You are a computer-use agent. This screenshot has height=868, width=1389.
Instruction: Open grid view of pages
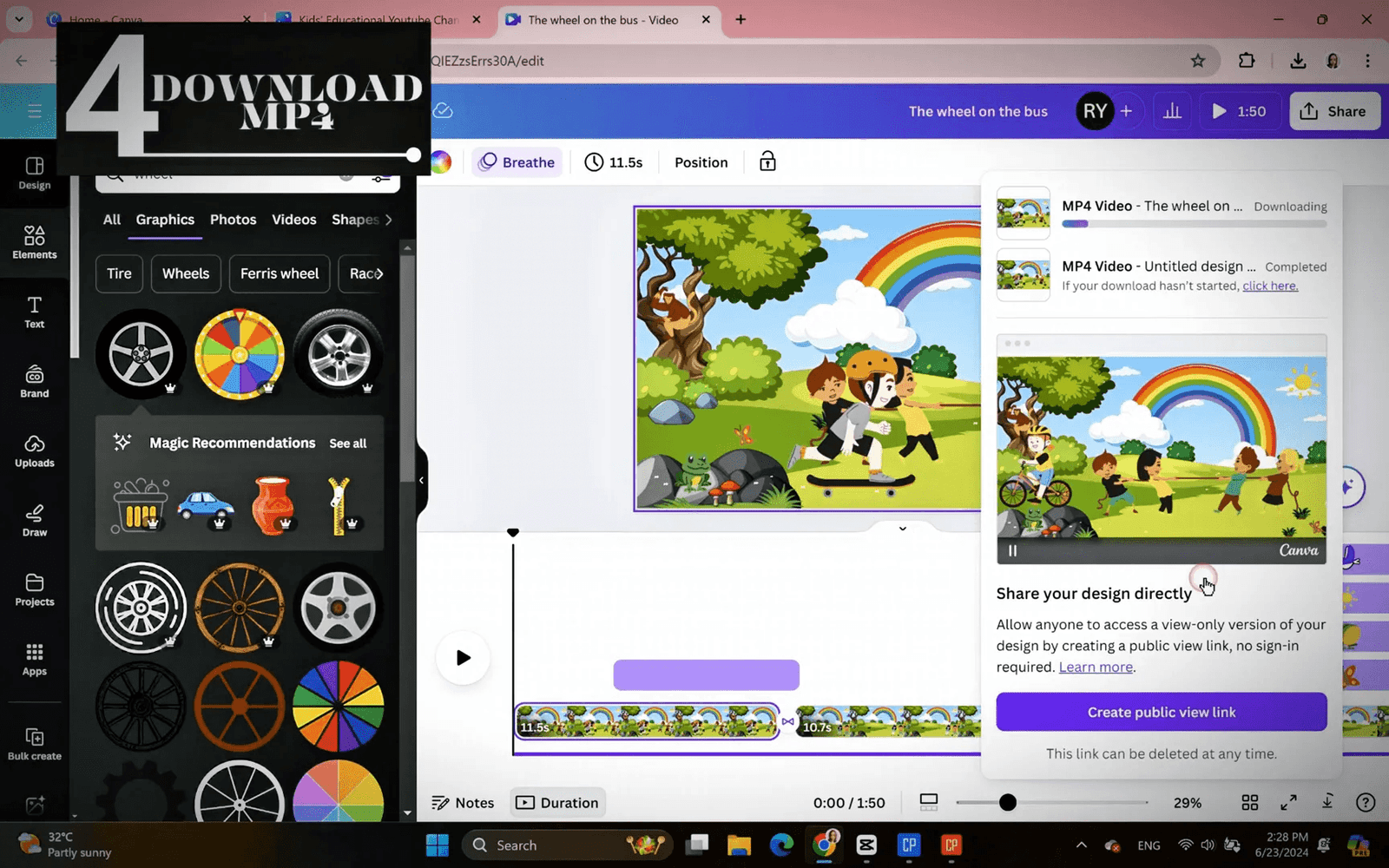(1250, 803)
